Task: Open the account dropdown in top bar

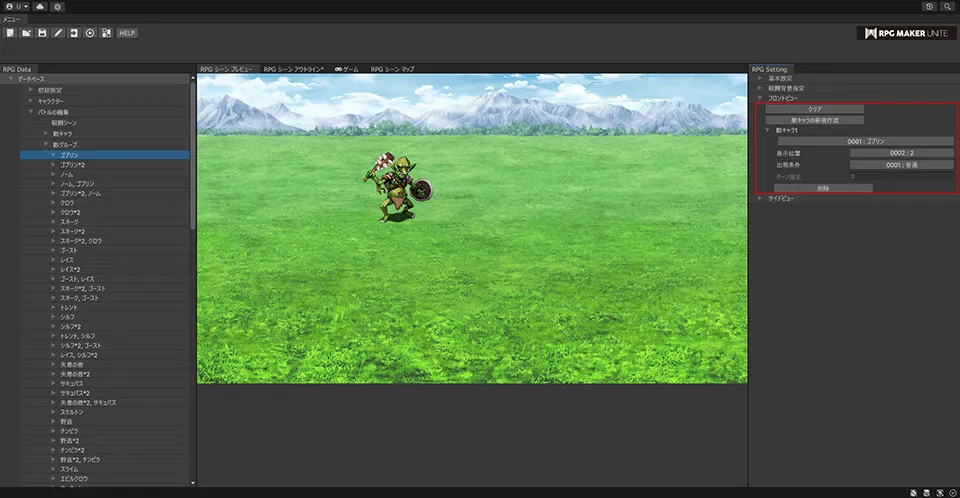Action: click(16, 6)
